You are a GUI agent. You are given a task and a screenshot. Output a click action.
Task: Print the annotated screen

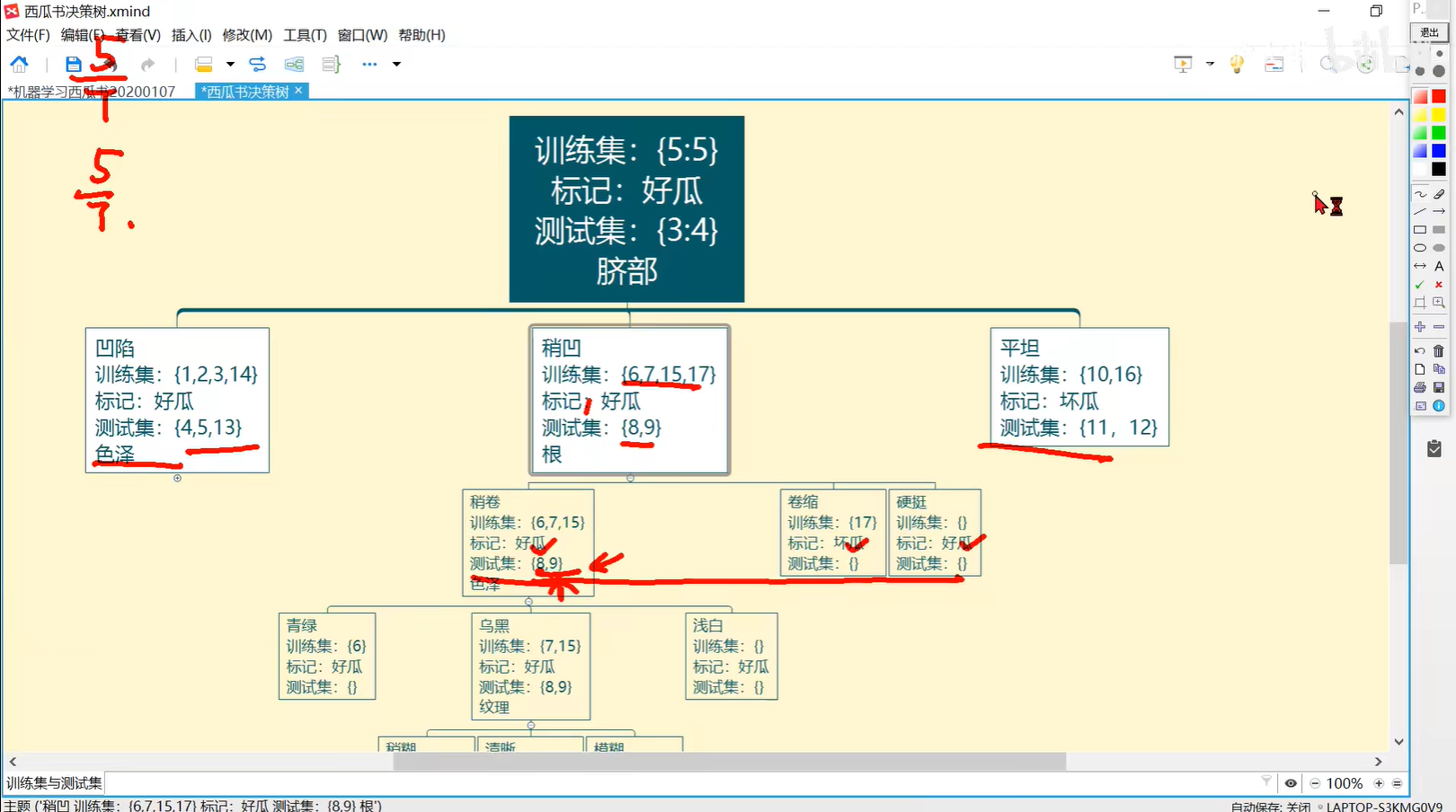coord(1420,387)
